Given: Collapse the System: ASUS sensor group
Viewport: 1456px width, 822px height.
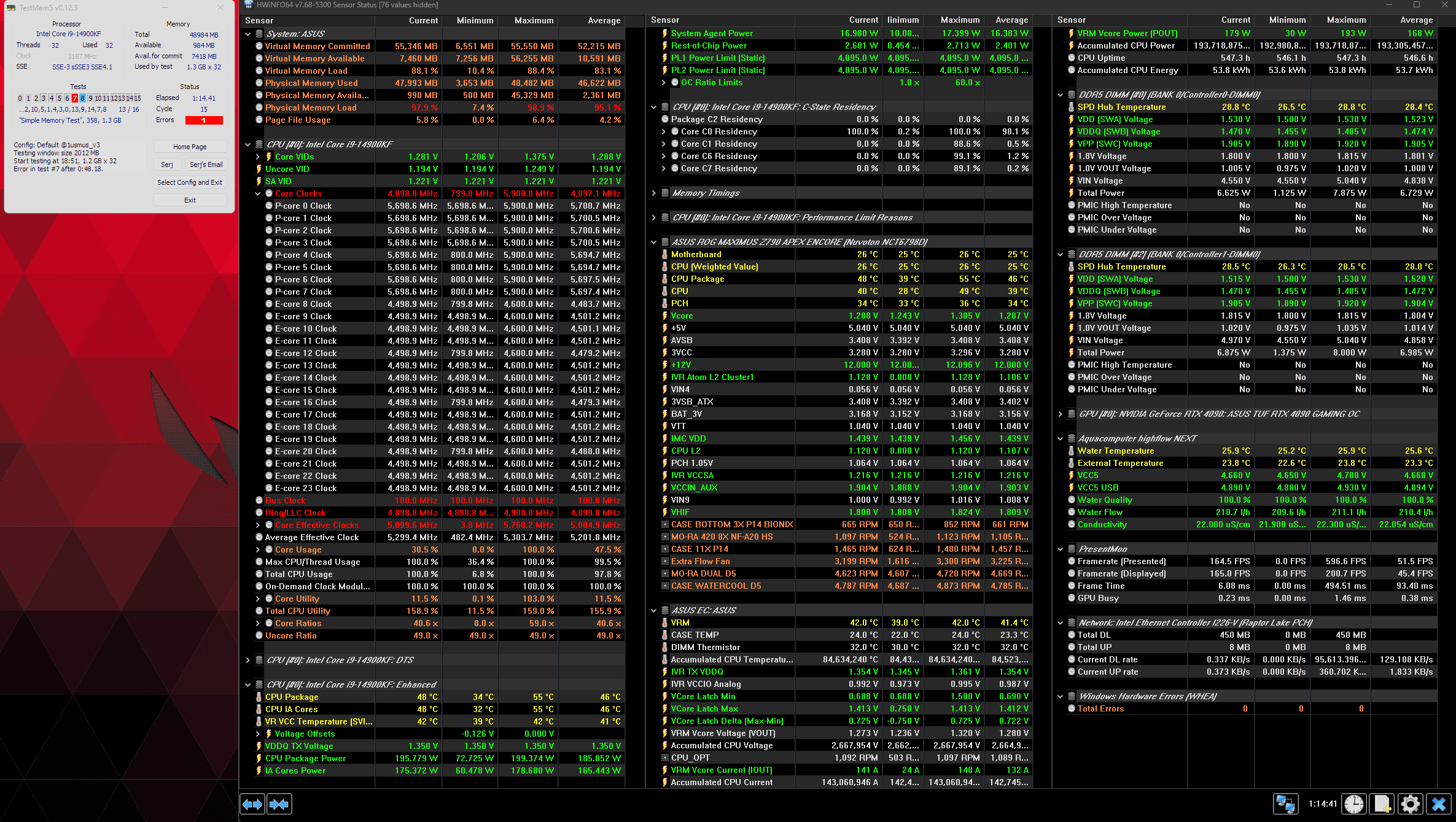Looking at the screenshot, I should (x=248, y=34).
